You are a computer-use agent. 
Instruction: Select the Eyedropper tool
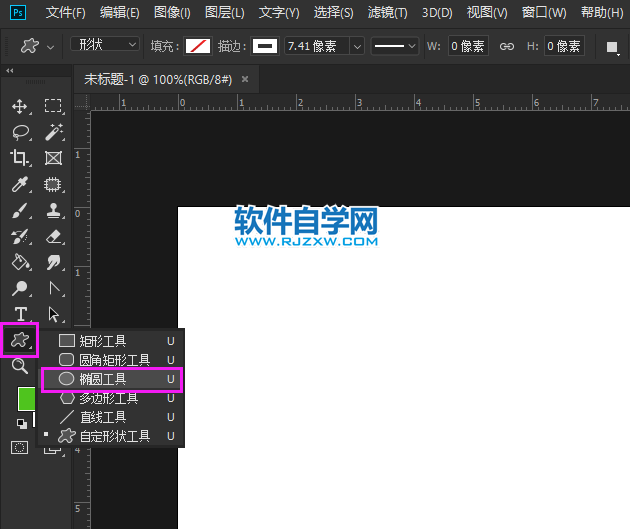[x=19, y=184]
